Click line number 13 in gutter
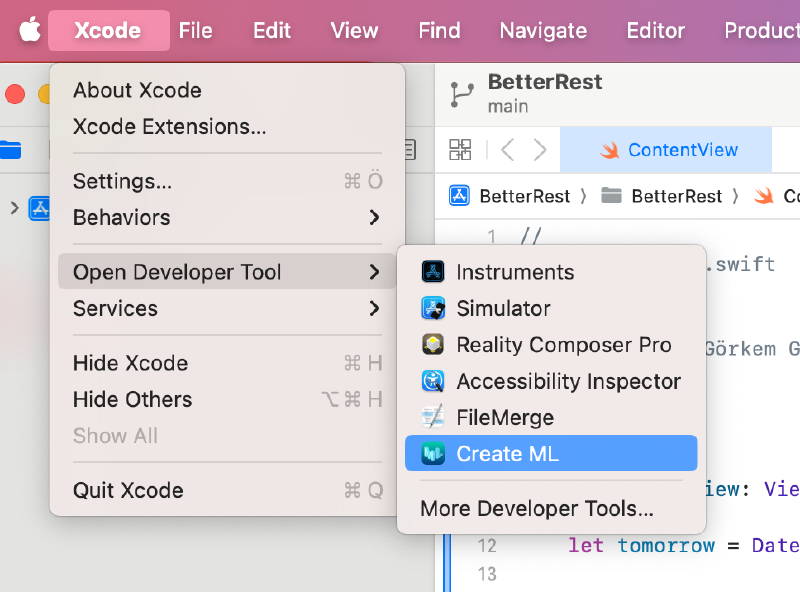The height and width of the screenshot is (592, 800). tap(487, 574)
